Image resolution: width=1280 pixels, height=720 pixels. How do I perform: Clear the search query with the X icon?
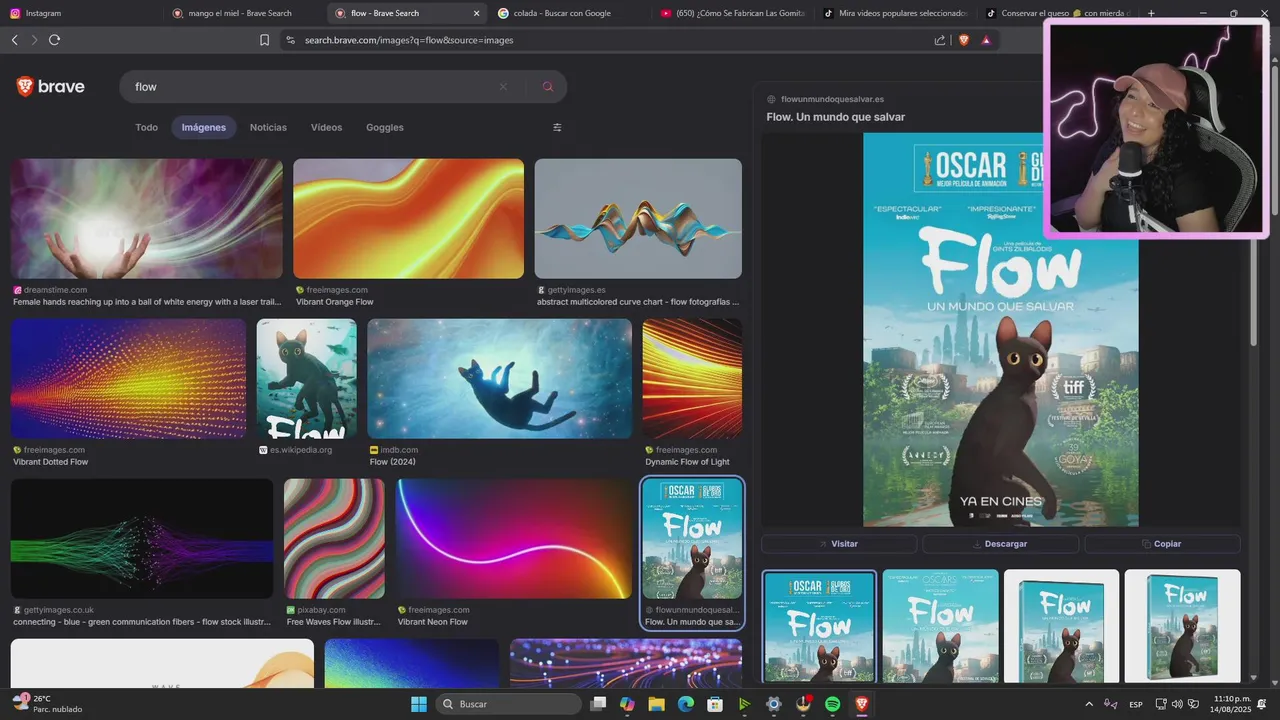(503, 87)
